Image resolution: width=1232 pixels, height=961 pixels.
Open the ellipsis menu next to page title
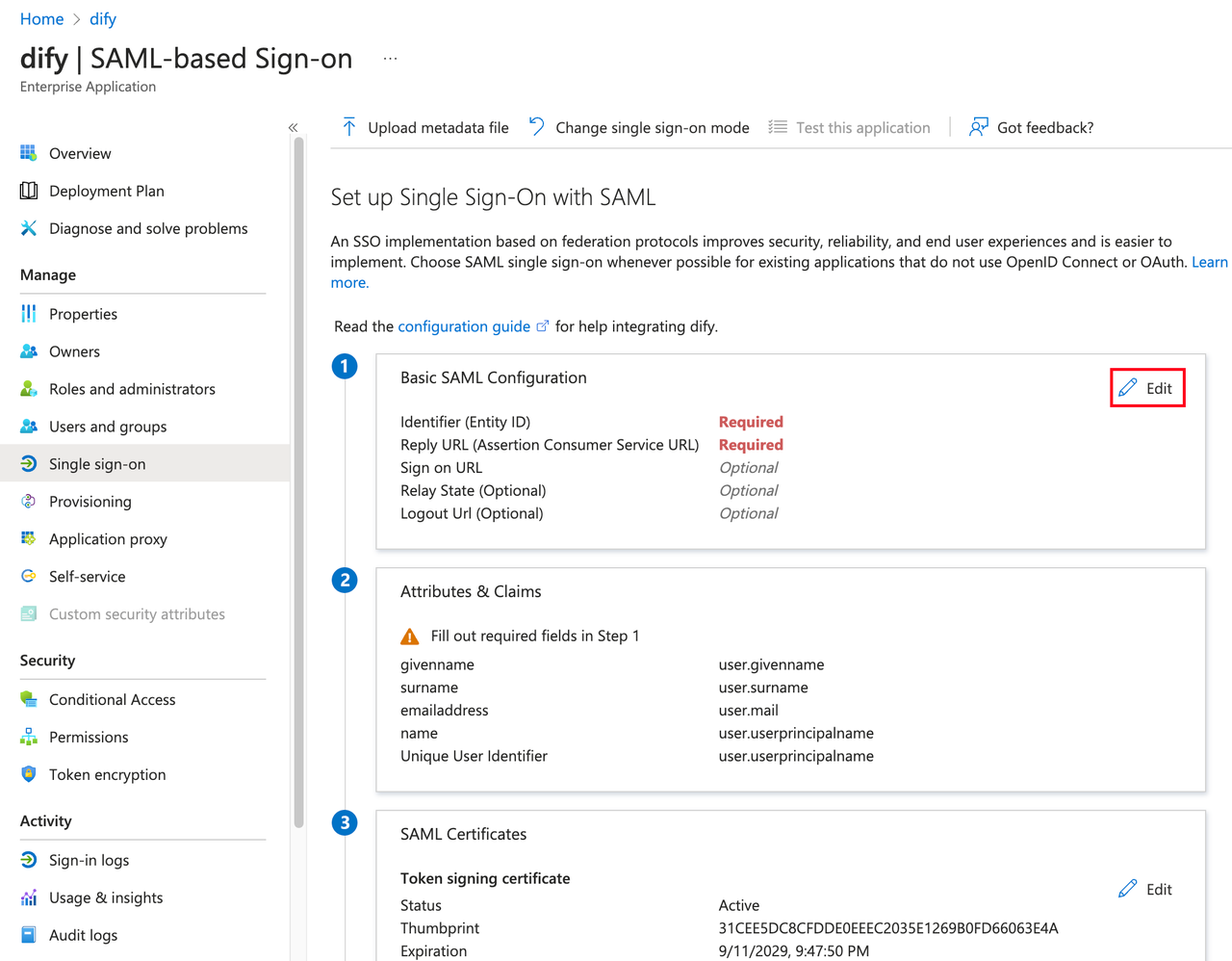click(x=390, y=59)
